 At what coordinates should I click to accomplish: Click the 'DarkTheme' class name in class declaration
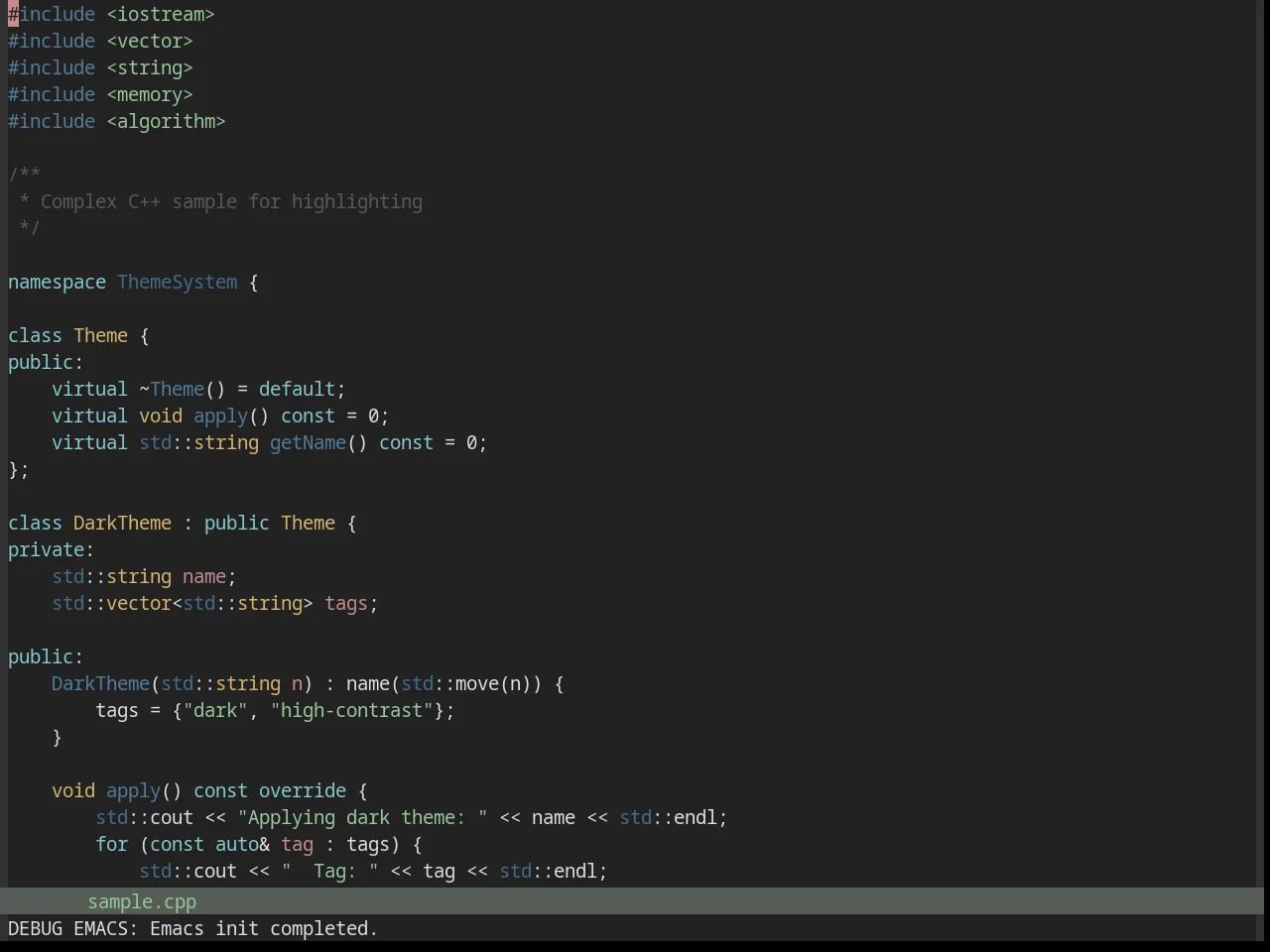[x=122, y=523]
